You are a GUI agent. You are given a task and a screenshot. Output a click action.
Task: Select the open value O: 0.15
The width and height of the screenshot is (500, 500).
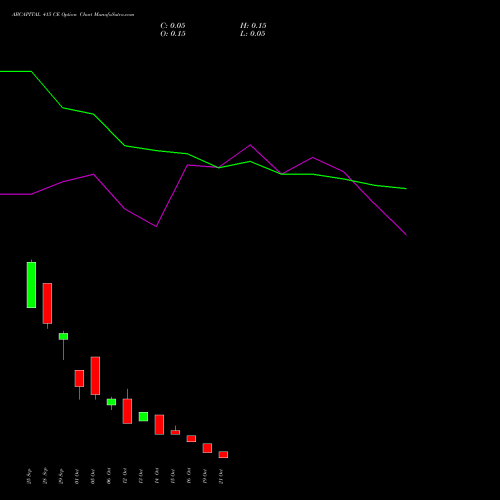[173, 34]
